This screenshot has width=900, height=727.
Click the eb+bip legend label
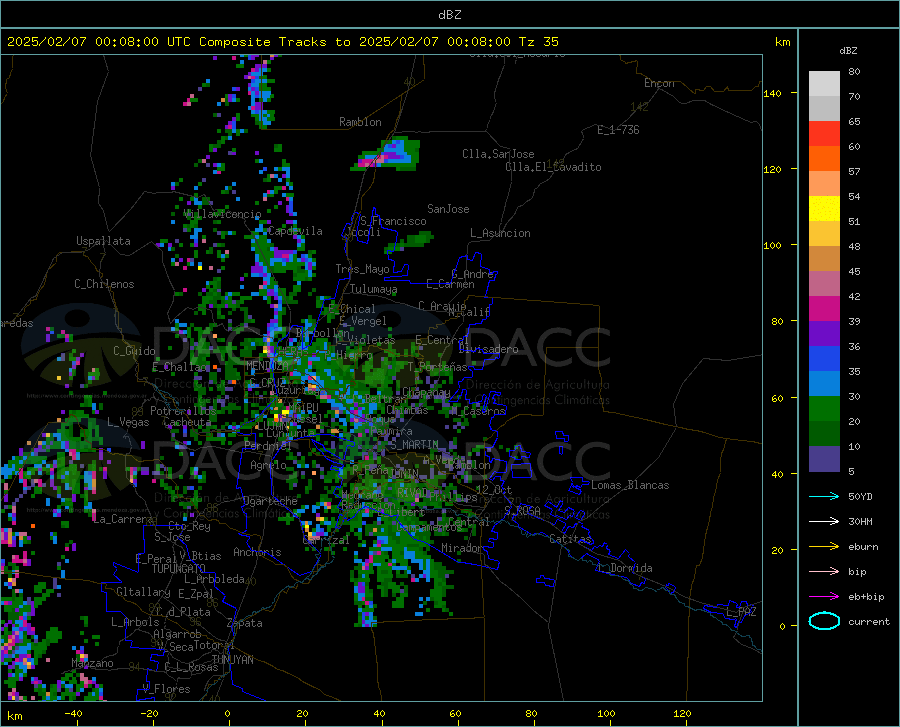coord(866,597)
